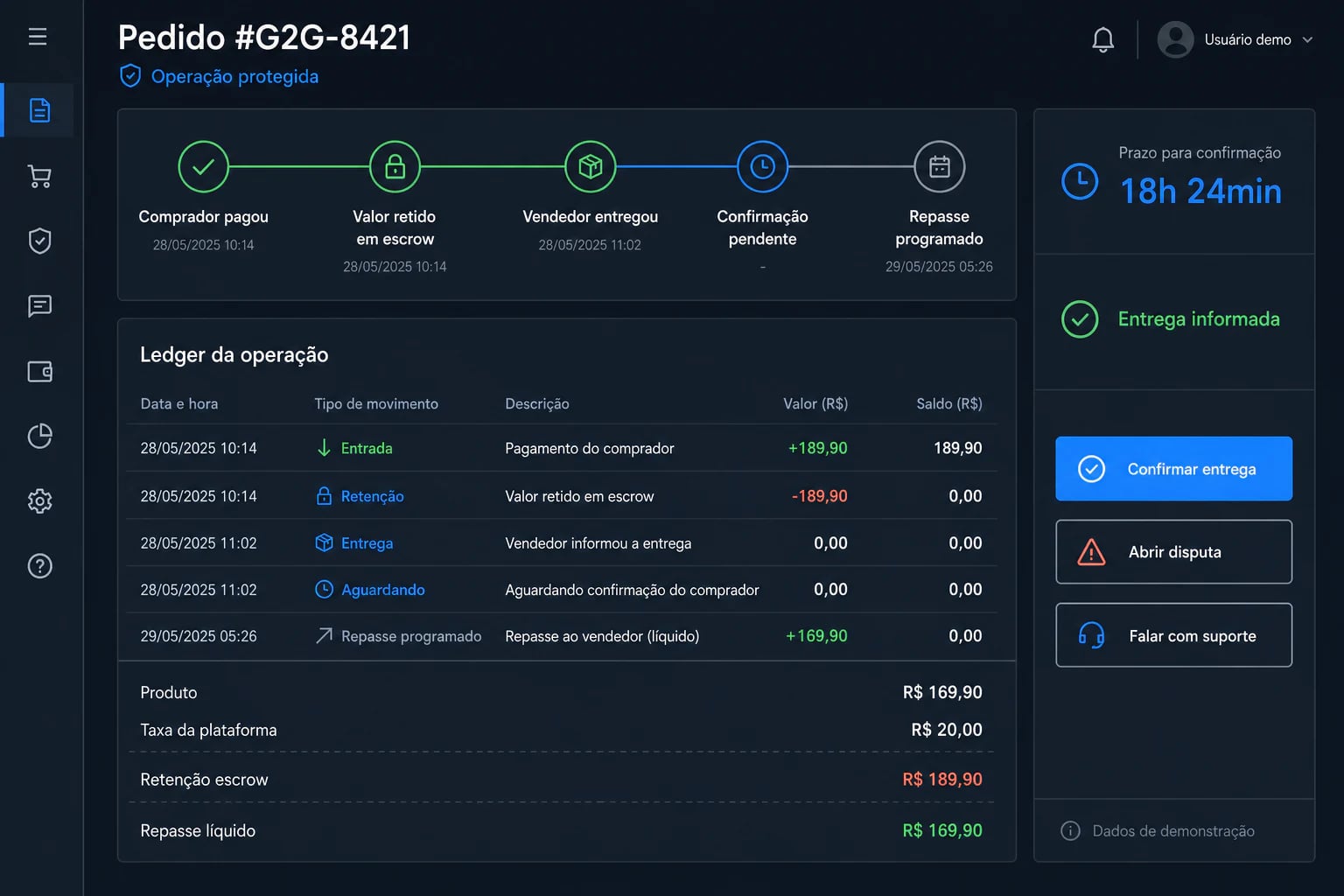Click the Saldo (R$) column header

[949, 403]
